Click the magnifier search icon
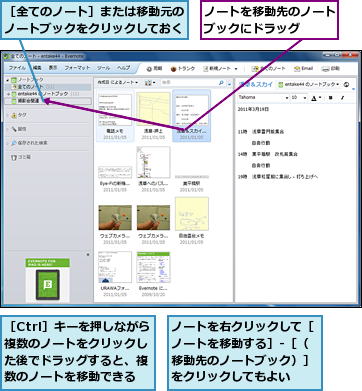This screenshot has height=391, width=362. 221,83
